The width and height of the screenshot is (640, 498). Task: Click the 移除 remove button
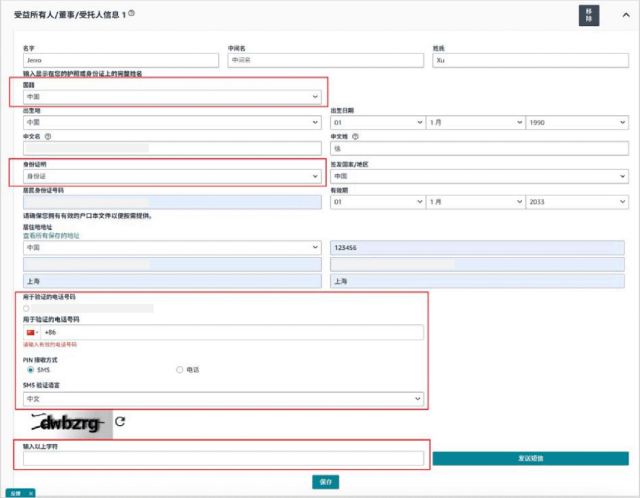tap(589, 15)
